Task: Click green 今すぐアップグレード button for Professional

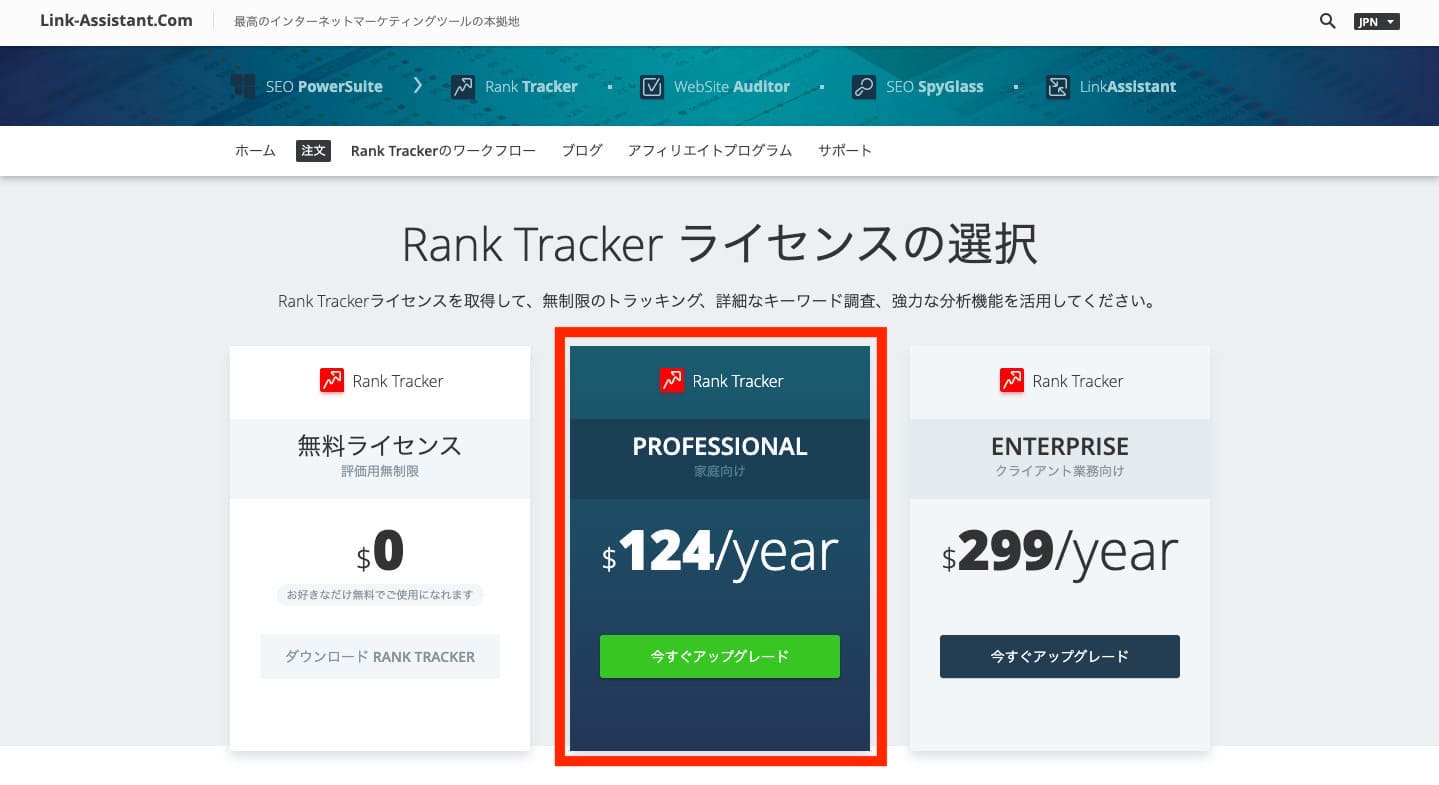Action: pyautogui.click(x=720, y=657)
